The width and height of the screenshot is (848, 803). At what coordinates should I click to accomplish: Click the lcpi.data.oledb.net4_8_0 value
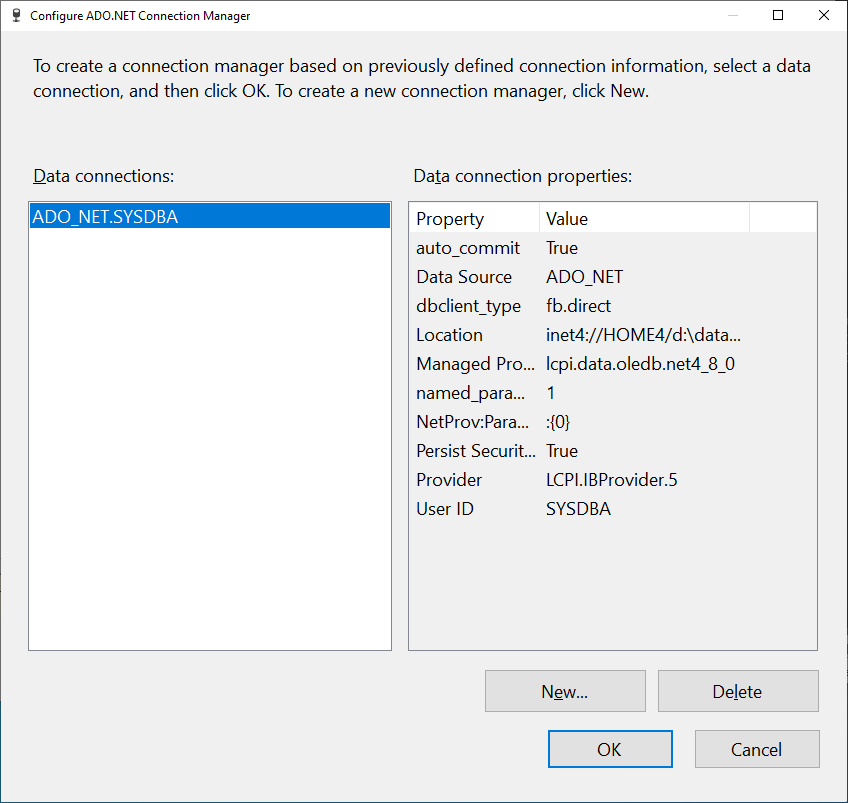click(640, 364)
